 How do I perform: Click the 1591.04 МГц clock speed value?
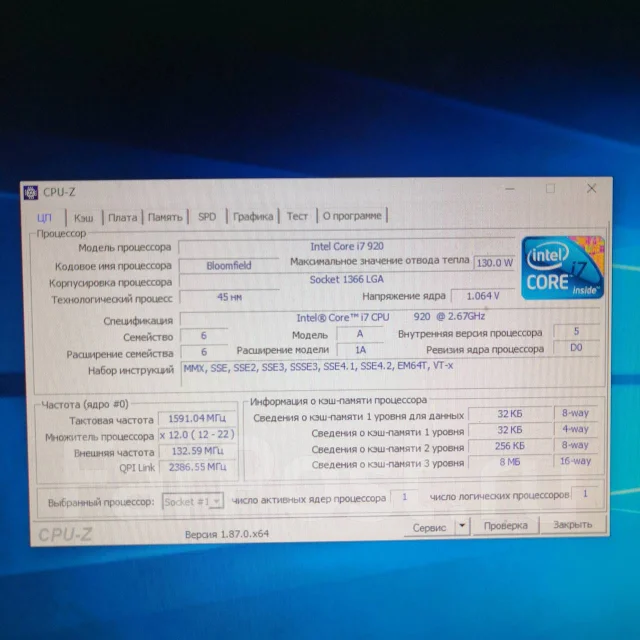tap(197, 418)
